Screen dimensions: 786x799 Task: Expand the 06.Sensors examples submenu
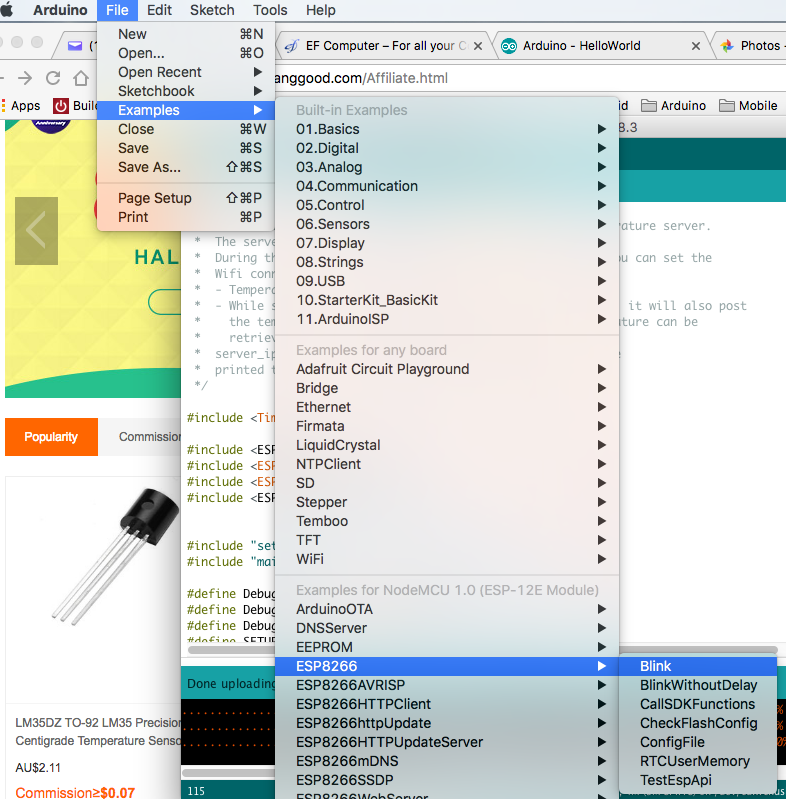pyautogui.click(x=447, y=224)
